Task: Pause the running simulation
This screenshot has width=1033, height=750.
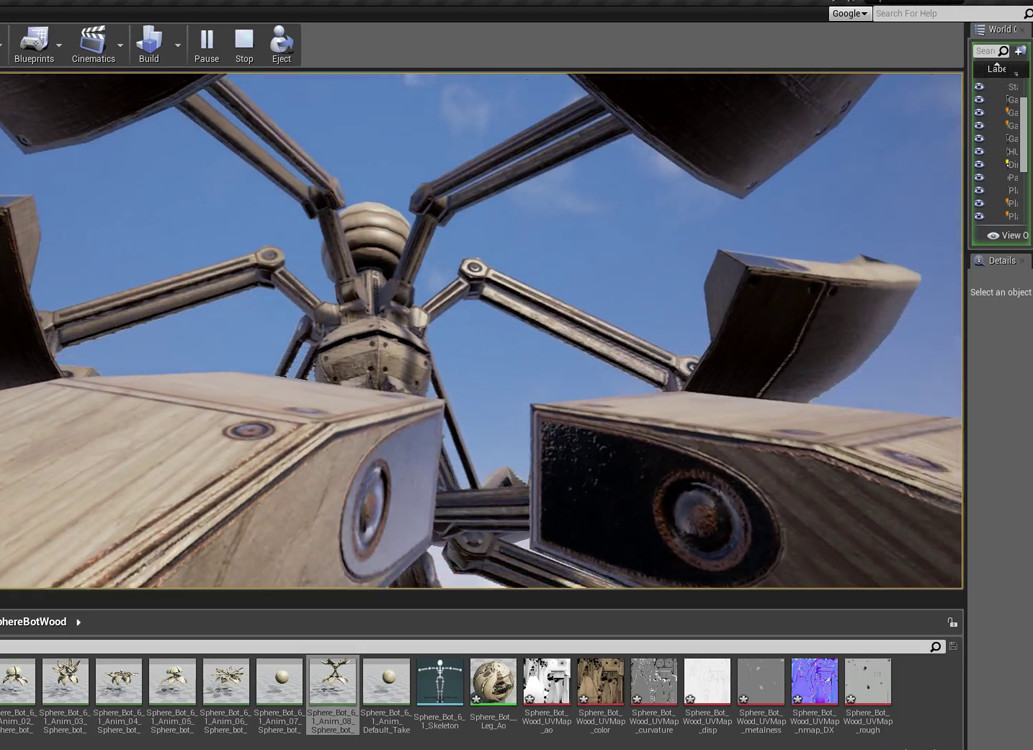Action: coord(206,45)
